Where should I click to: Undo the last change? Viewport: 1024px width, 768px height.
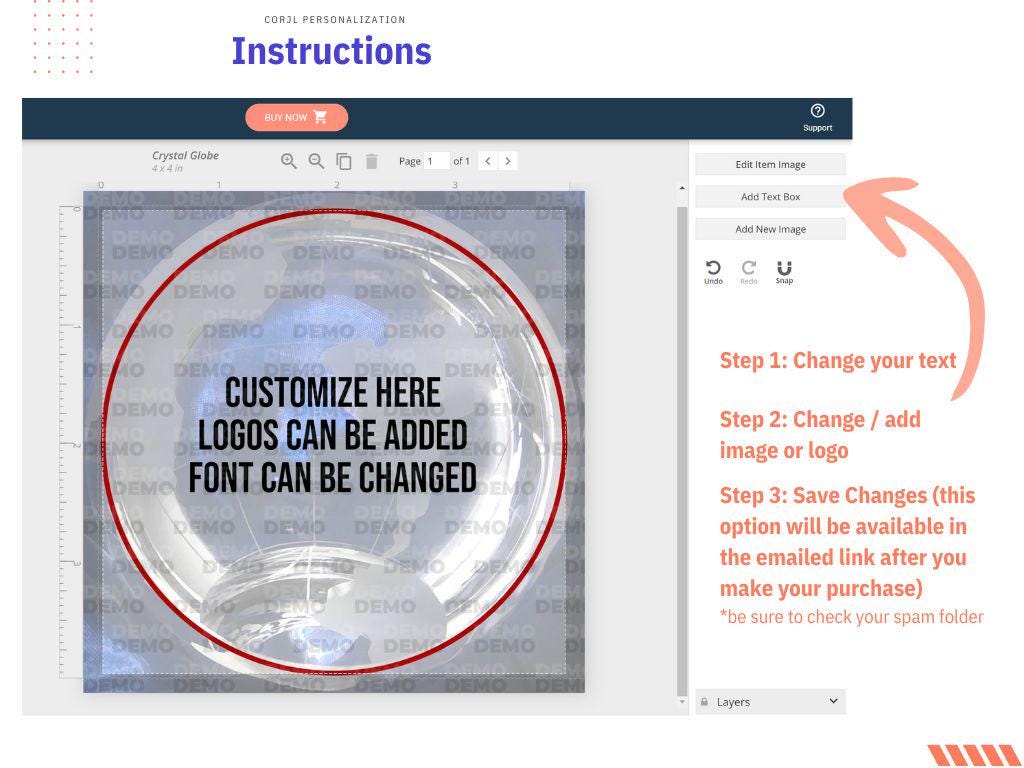click(713, 270)
